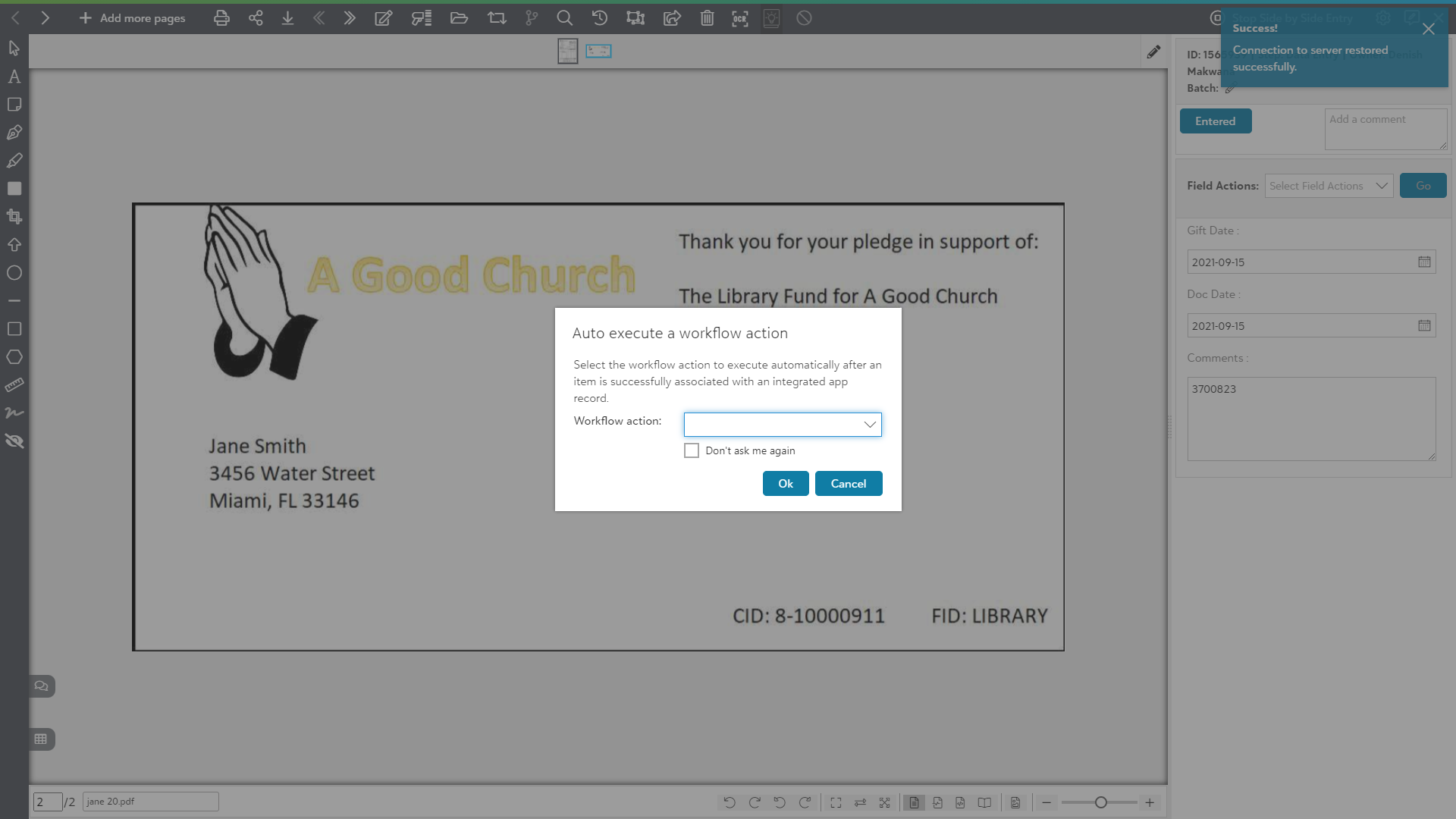Click the download icon in toolbar
The height and width of the screenshot is (819, 1456).
287,18
